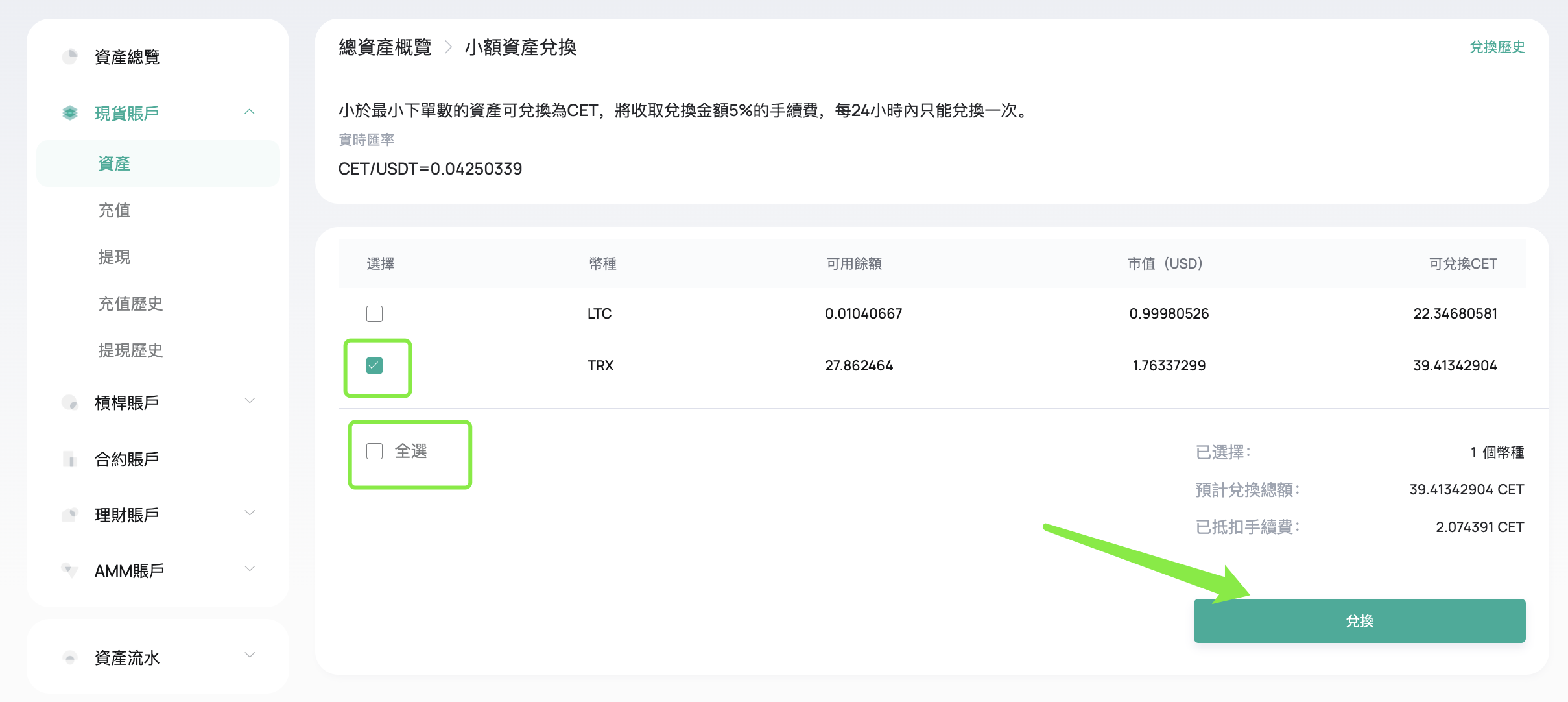Click the 幣種 column header

coord(602,263)
